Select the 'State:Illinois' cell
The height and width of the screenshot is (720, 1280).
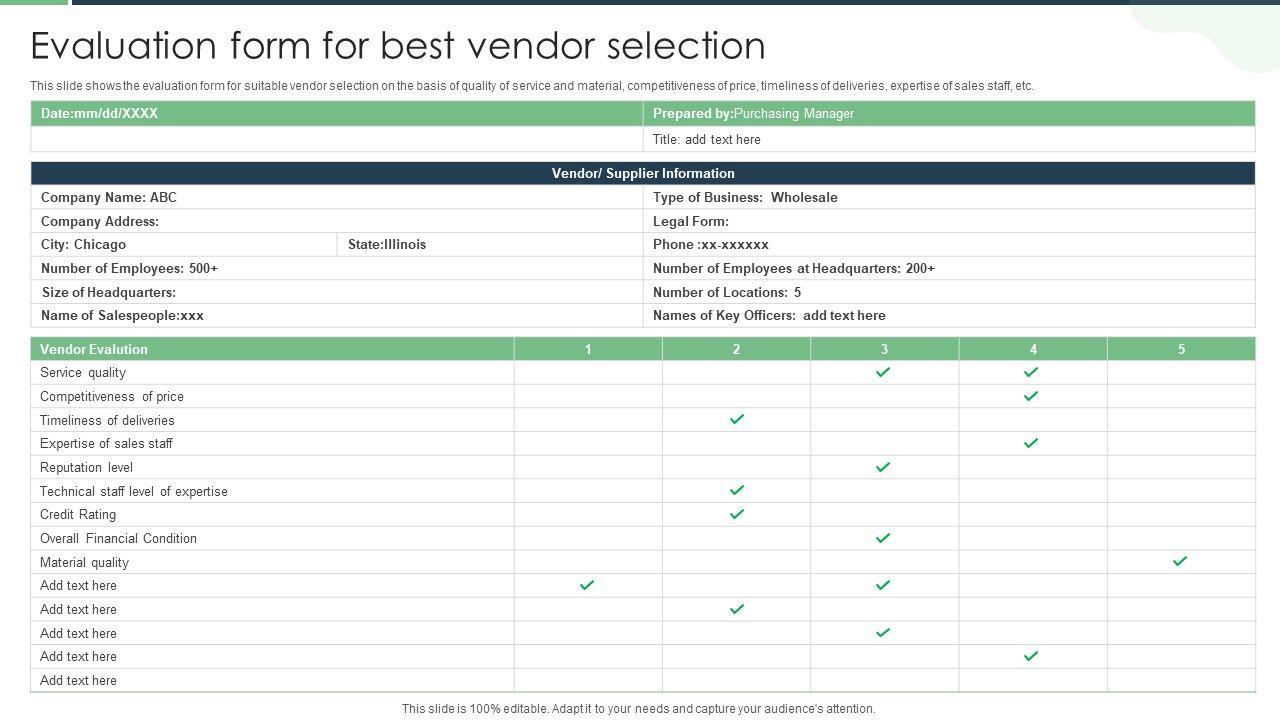click(x=490, y=244)
